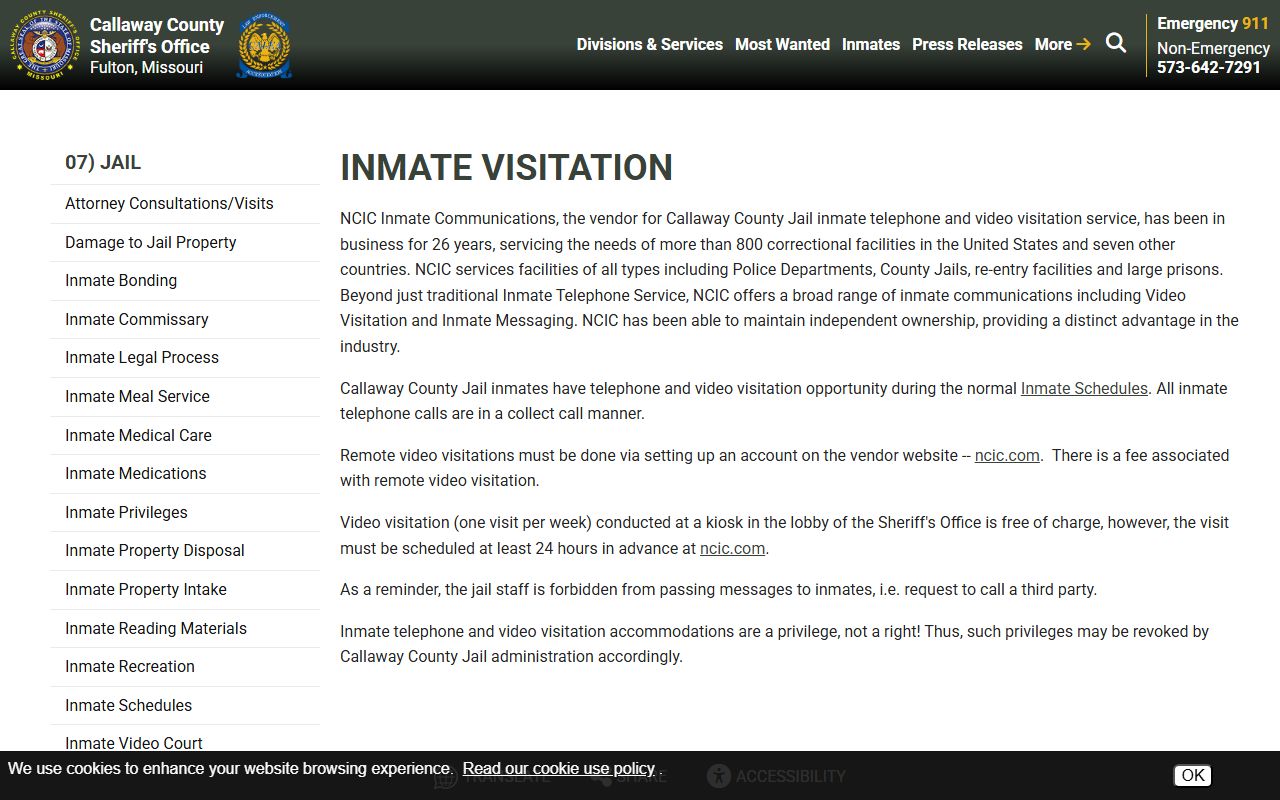The width and height of the screenshot is (1280, 800).
Task: View Inmate Medical Care
Action: coord(185,435)
